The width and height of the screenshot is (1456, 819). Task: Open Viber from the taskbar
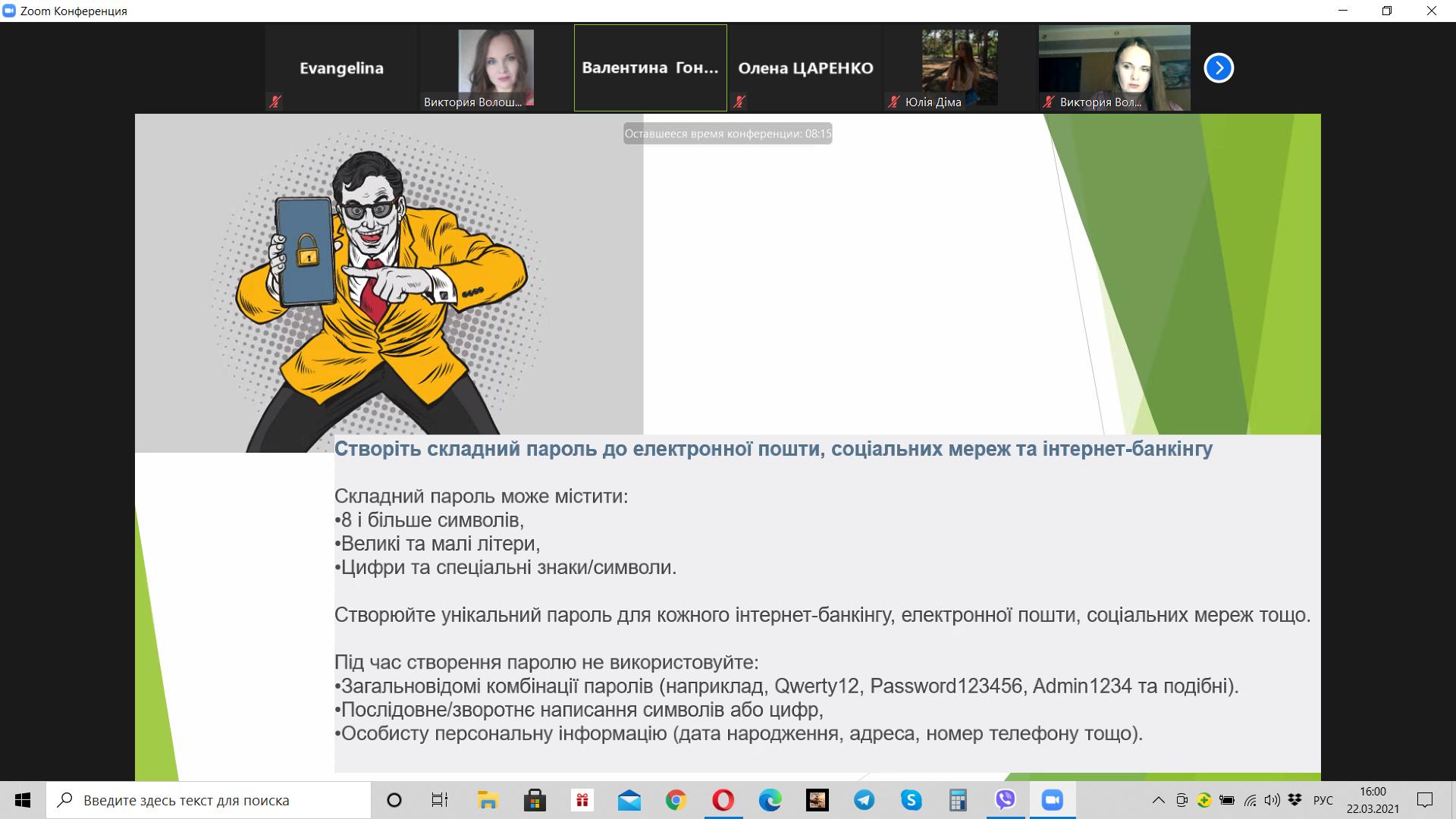[1005, 800]
